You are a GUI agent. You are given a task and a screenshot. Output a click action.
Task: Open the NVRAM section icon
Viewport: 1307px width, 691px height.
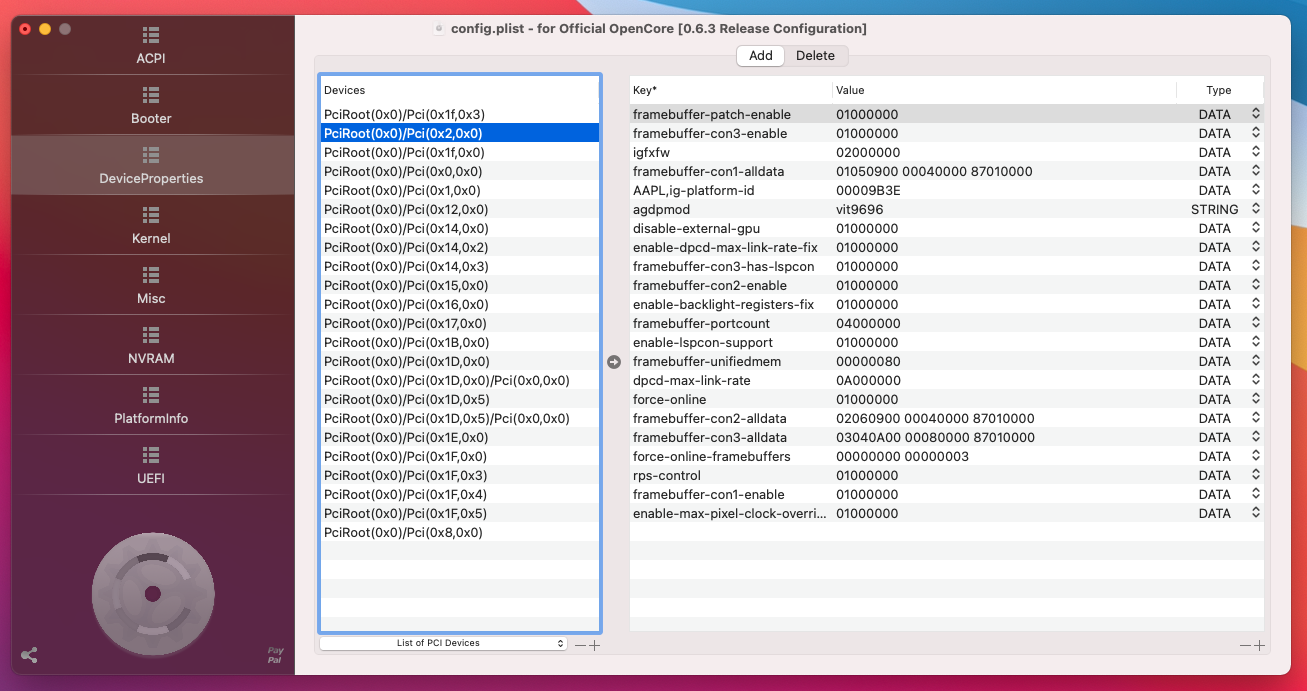click(151, 335)
